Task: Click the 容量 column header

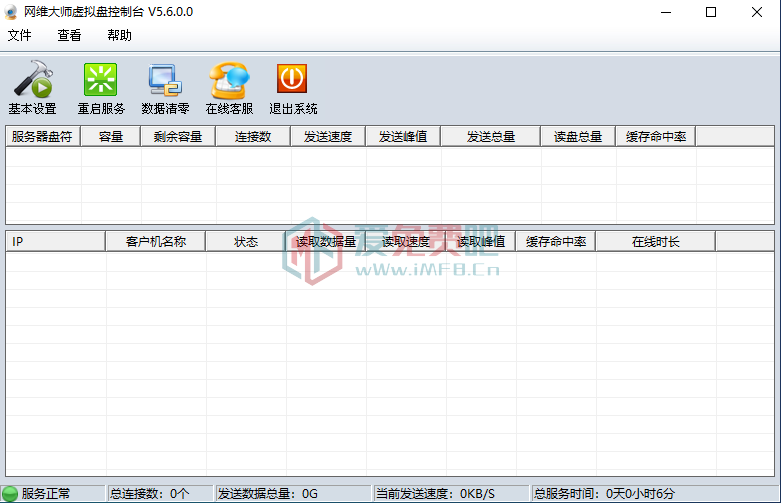Action: click(111, 136)
